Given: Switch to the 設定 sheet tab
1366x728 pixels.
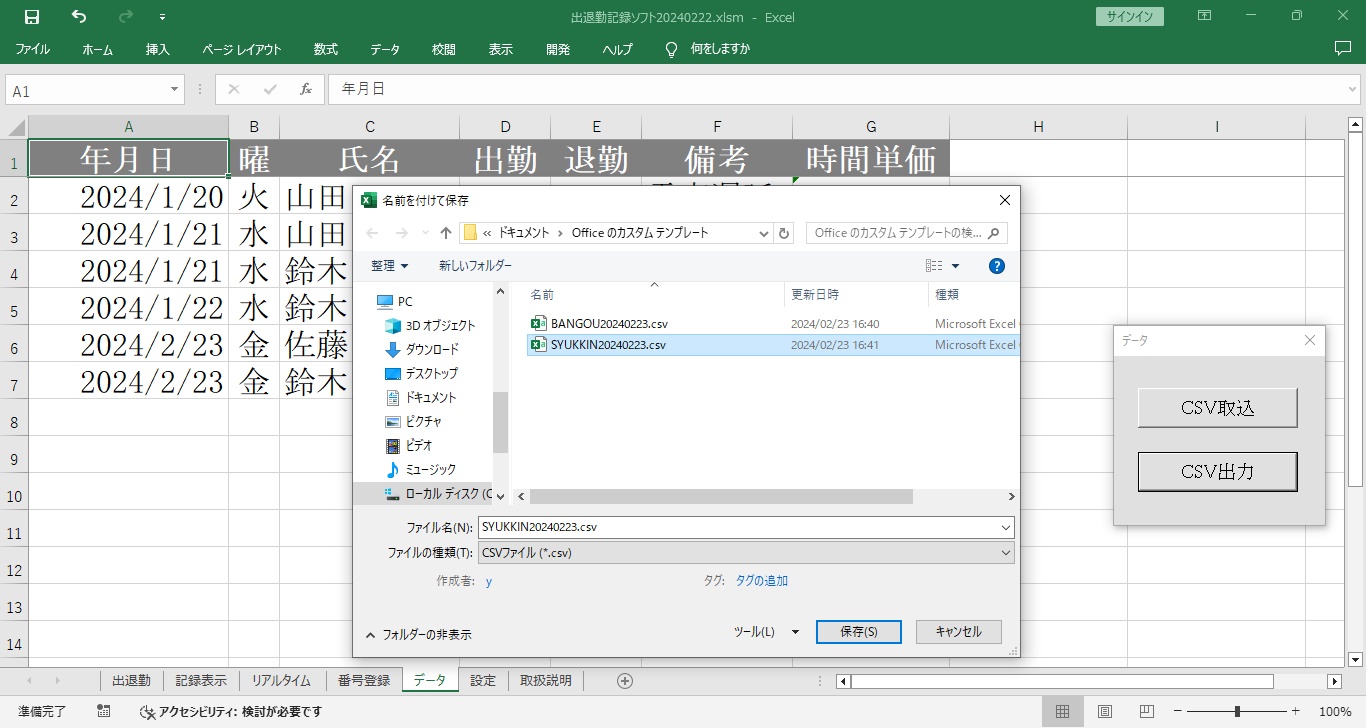Looking at the screenshot, I should point(483,681).
